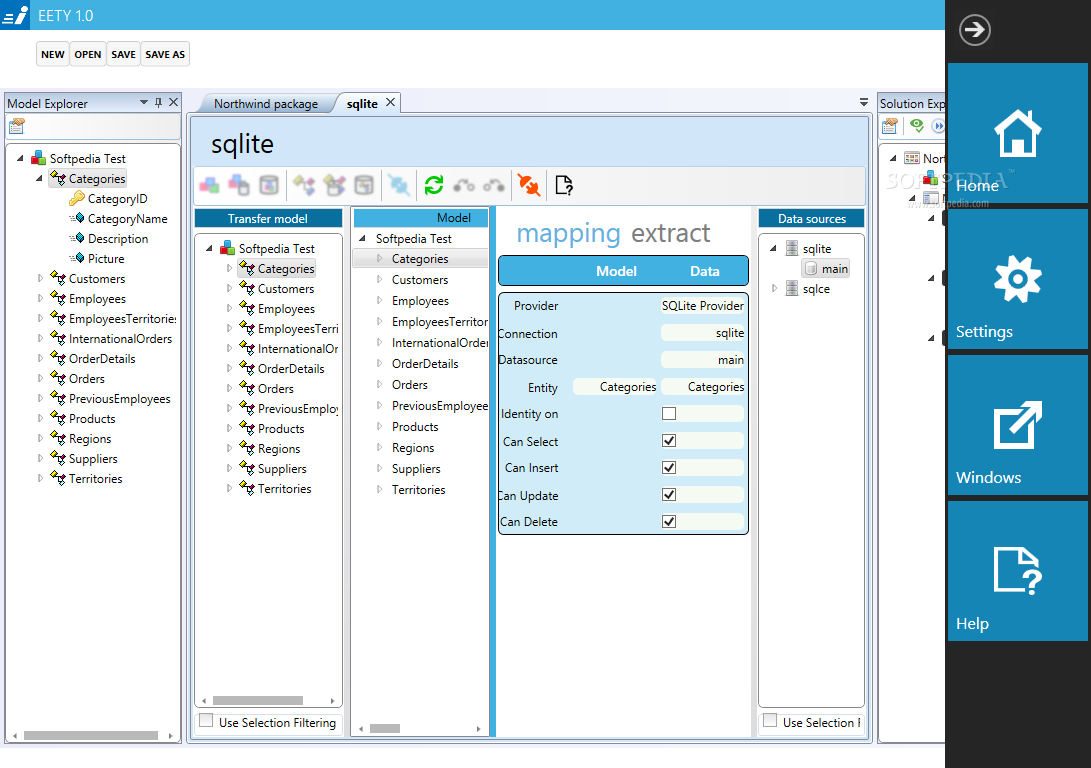The height and width of the screenshot is (768, 1091).
Task: Click the Model Explorer properties toolbar icon
Action: [x=17, y=126]
